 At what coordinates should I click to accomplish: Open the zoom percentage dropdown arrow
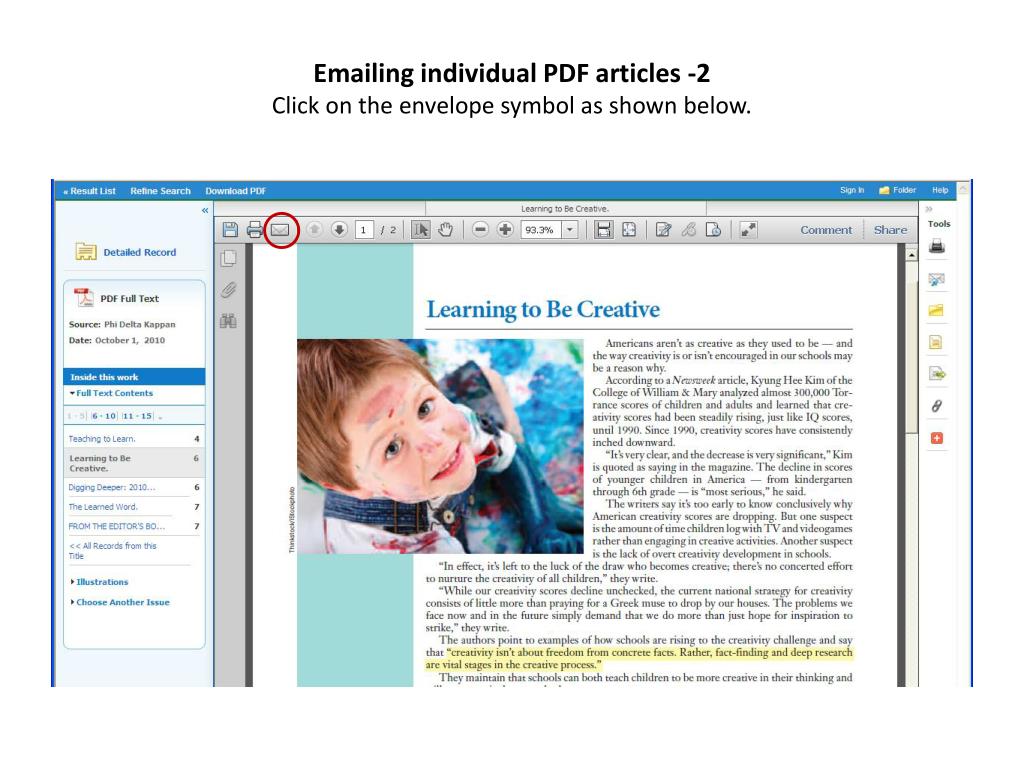click(x=570, y=230)
